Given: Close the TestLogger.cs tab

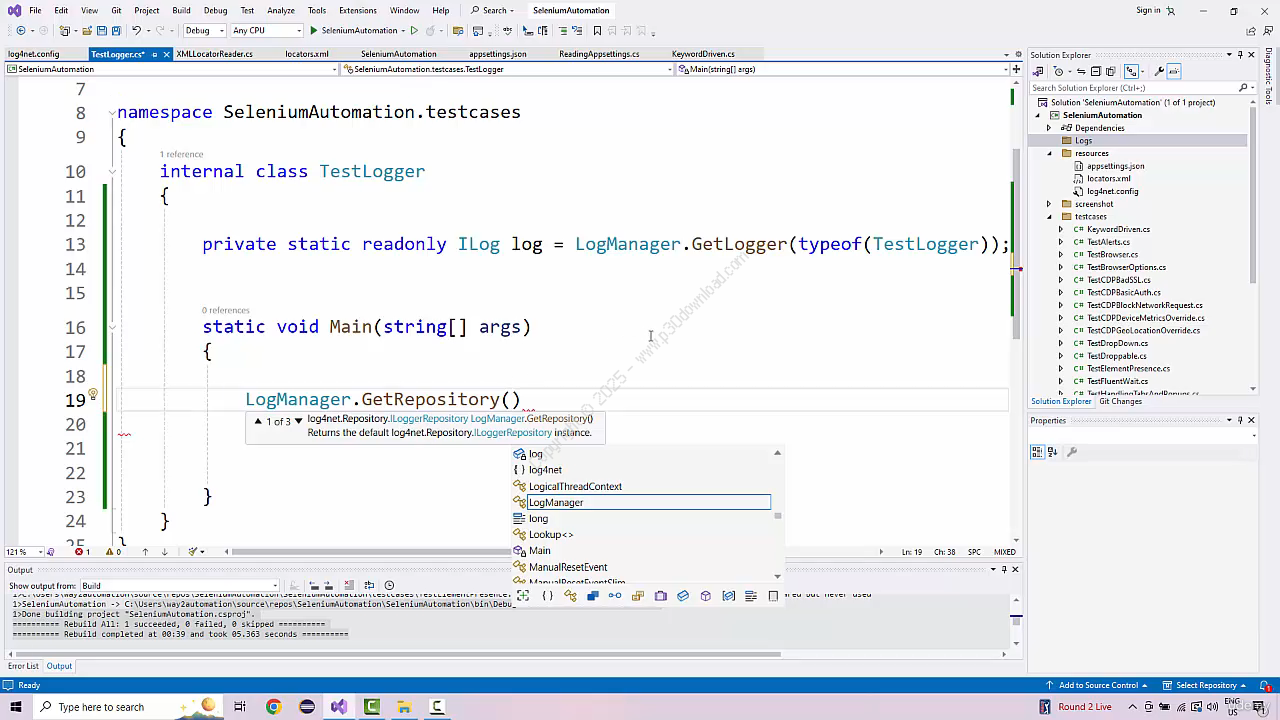Looking at the screenshot, I should [167, 54].
